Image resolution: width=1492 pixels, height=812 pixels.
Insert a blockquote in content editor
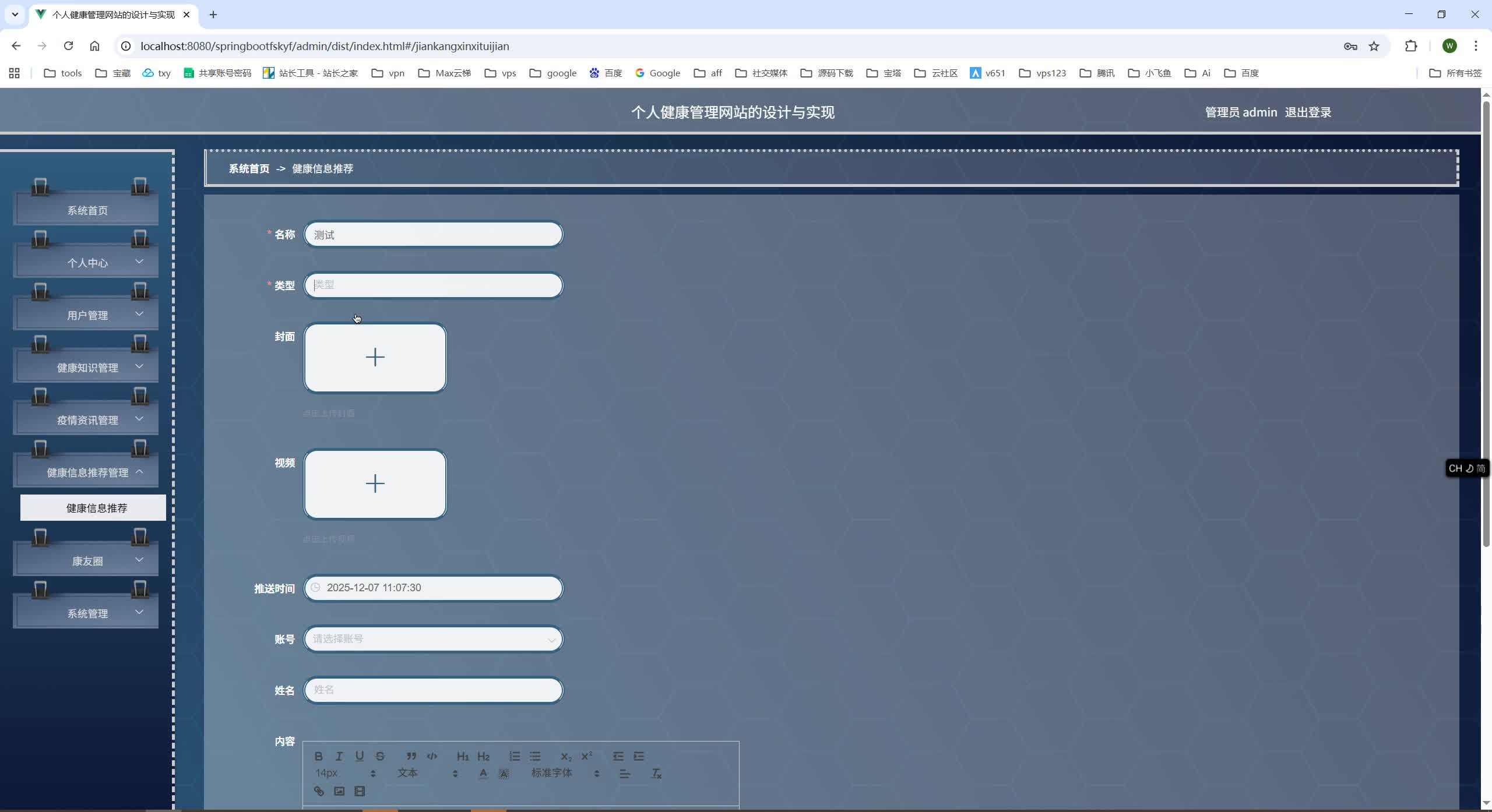411,756
